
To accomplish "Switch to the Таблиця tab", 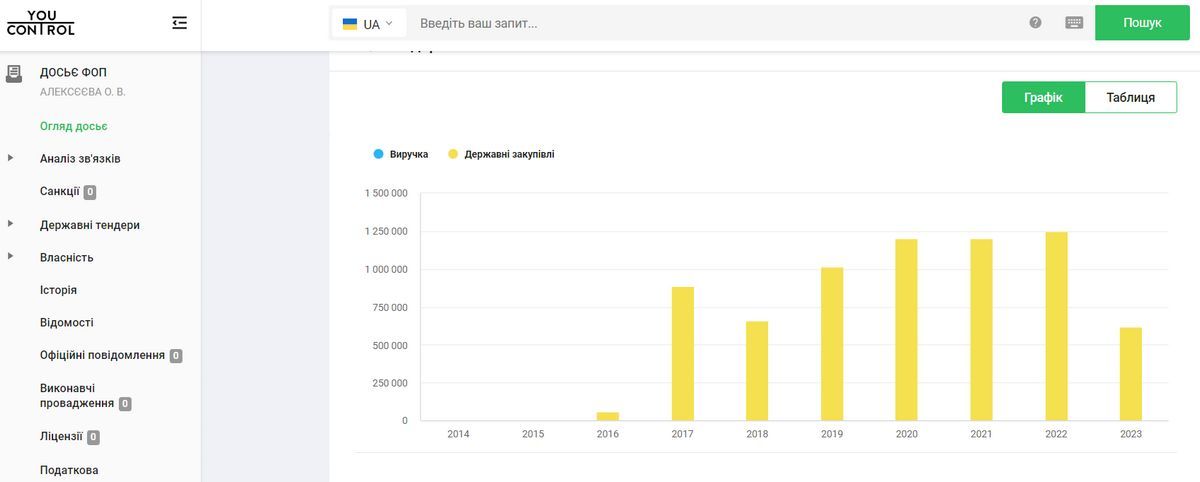I will [1130, 97].
